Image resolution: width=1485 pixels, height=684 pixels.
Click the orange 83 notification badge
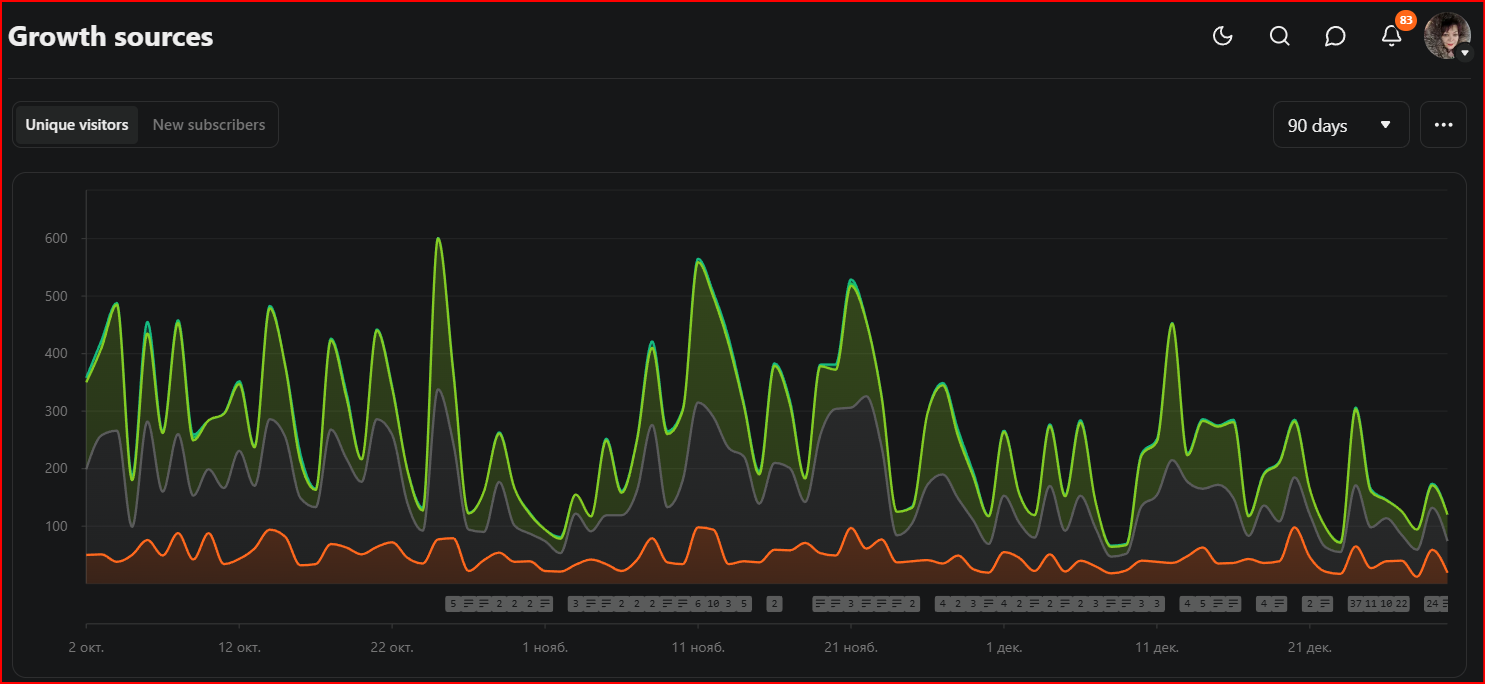(1406, 19)
